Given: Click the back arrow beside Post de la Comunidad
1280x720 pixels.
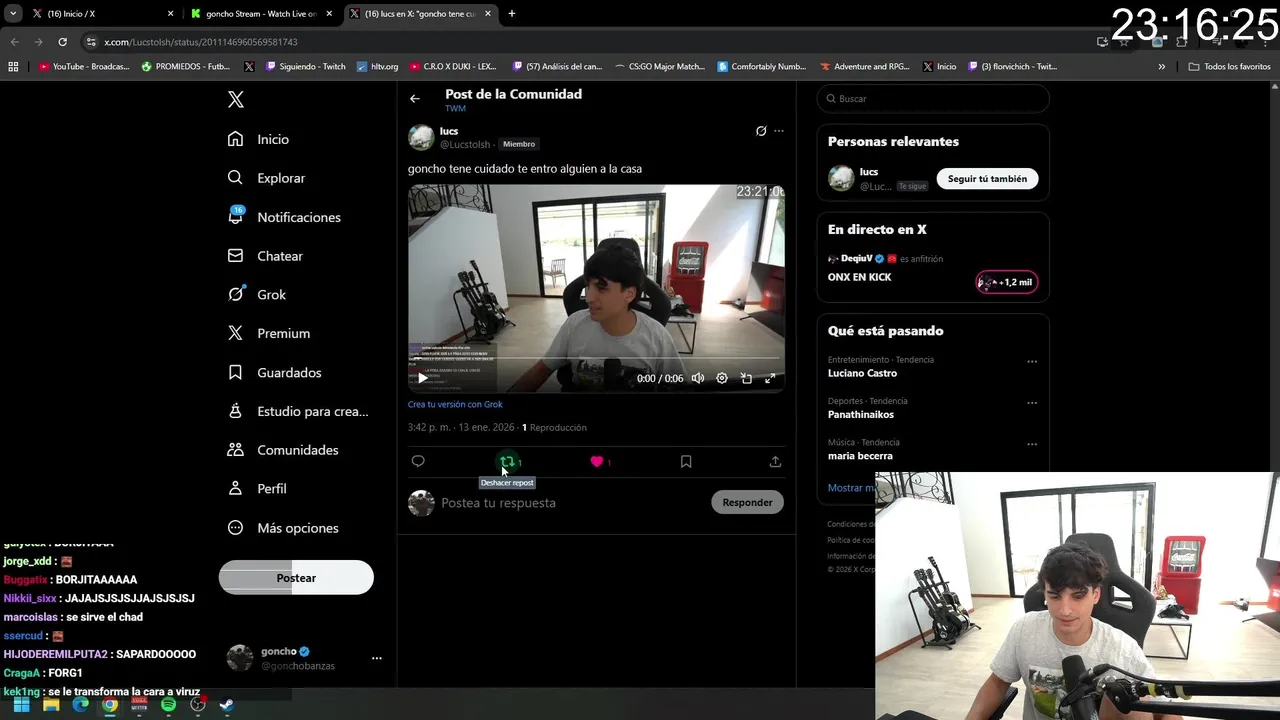Looking at the screenshot, I should coord(415,98).
